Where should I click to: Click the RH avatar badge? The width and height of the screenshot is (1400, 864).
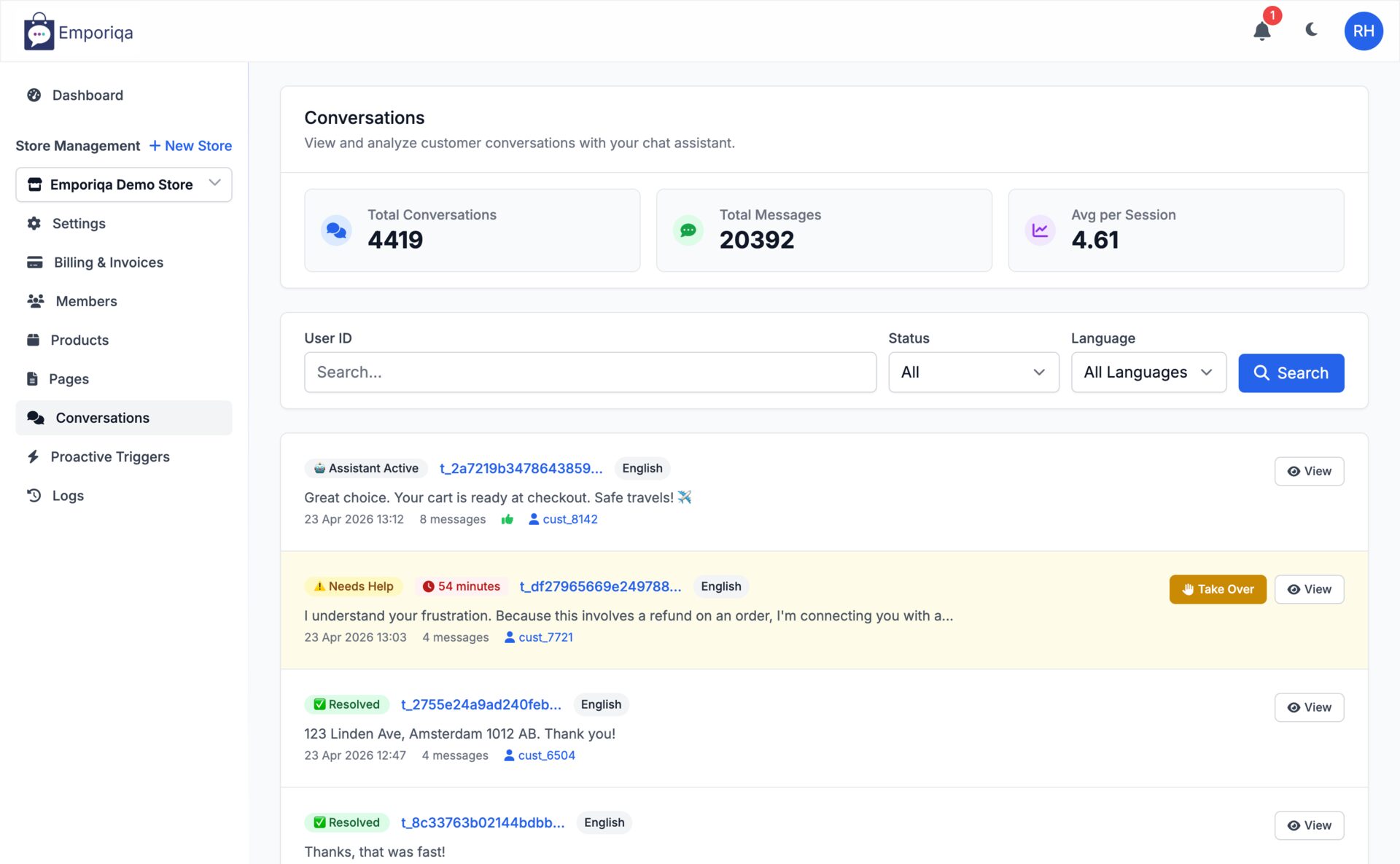pos(1363,31)
